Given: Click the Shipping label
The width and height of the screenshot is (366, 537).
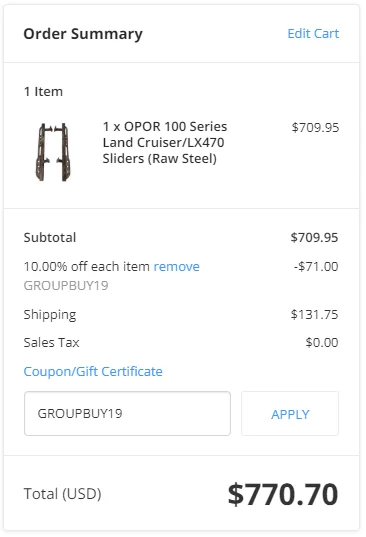Looking at the screenshot, I should pos(50,315).
